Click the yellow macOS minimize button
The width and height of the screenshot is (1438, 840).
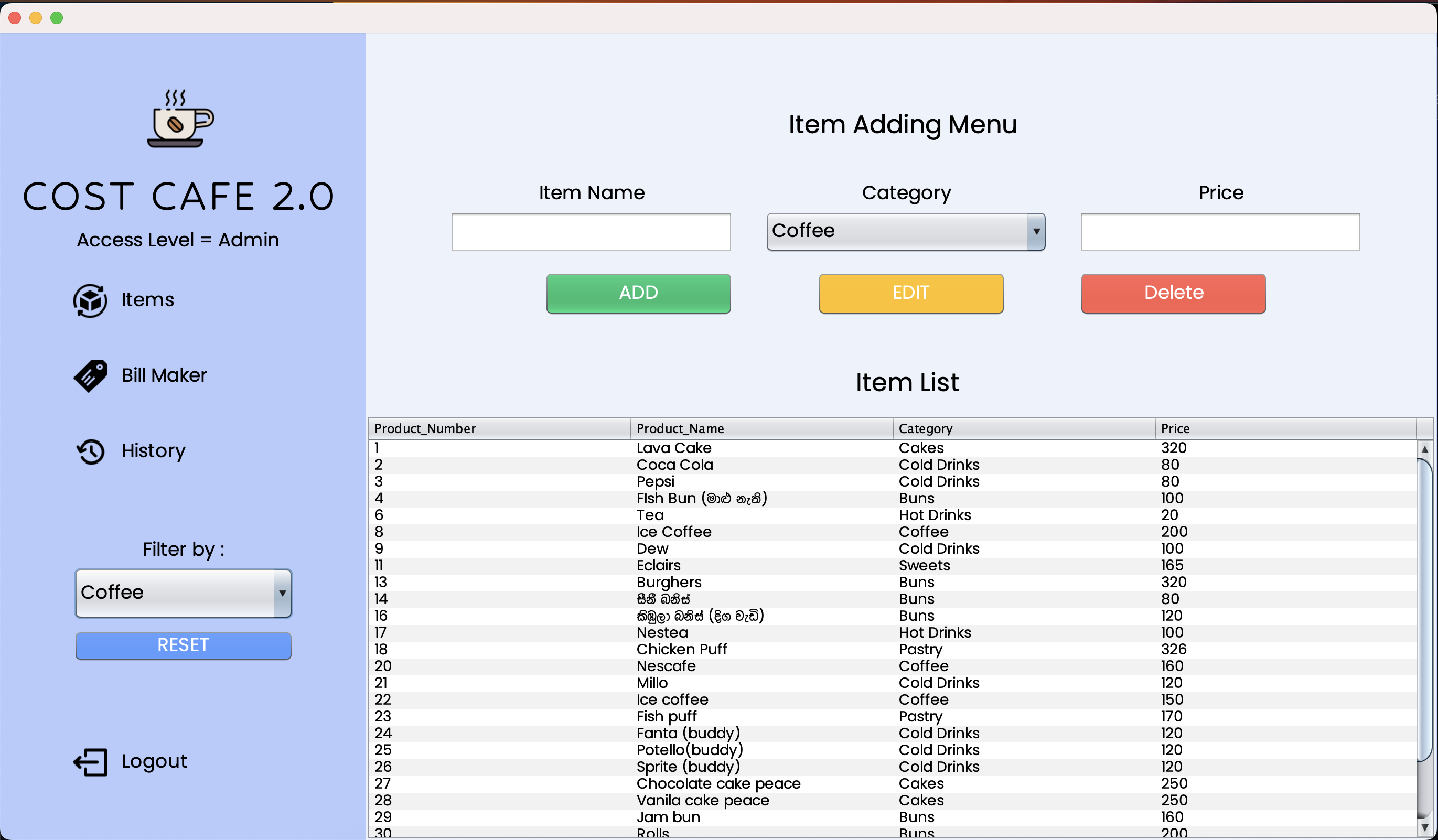35,18
